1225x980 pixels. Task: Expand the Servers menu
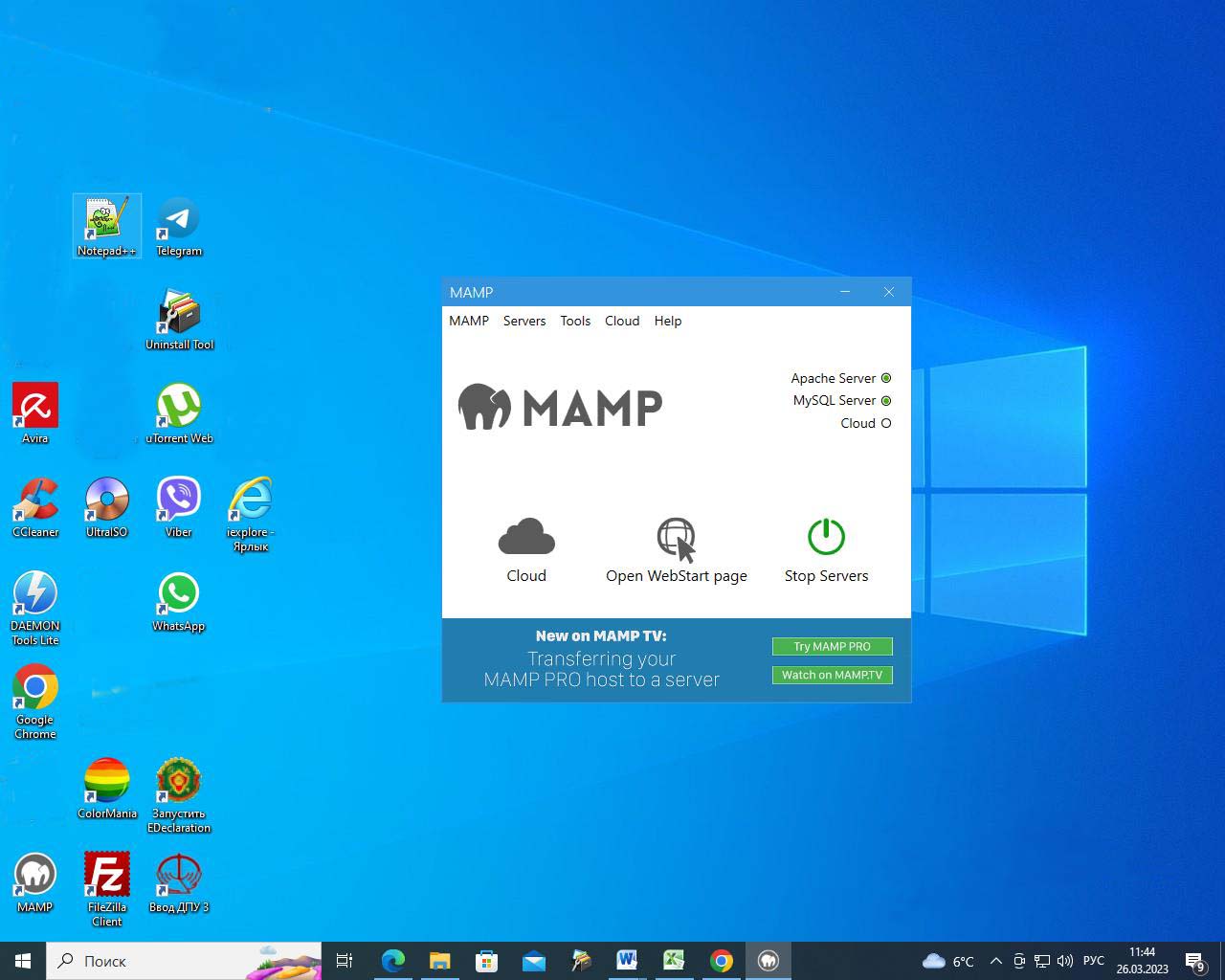click(524, 321)
